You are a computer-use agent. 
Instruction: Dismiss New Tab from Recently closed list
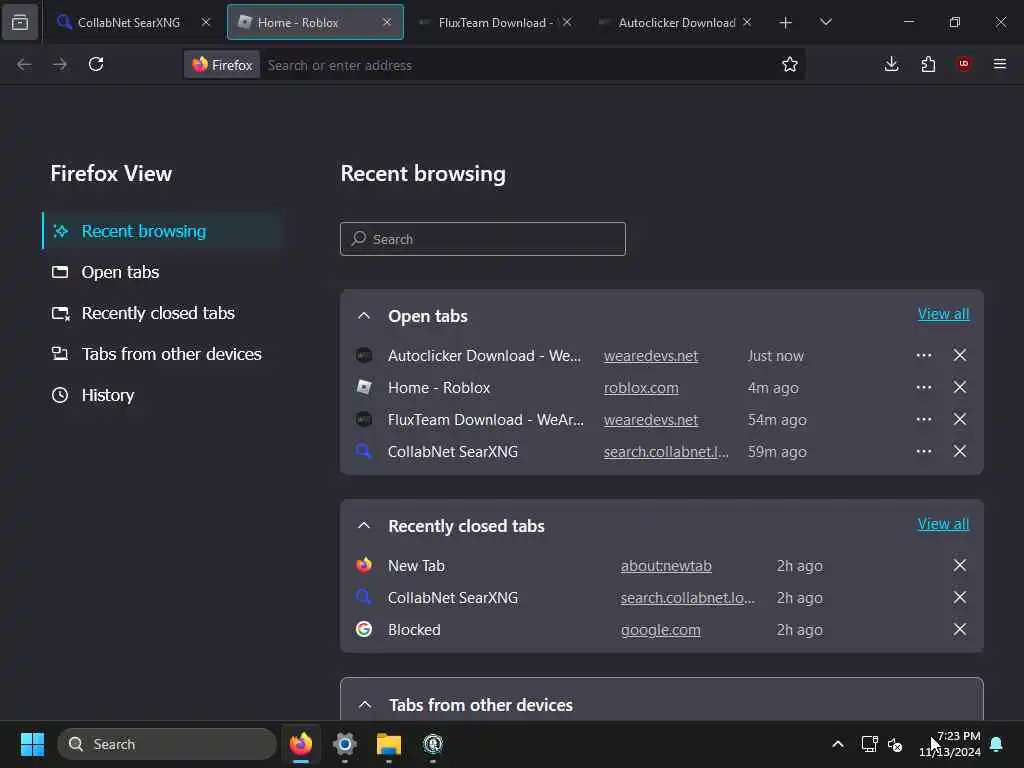click(959, 566)
